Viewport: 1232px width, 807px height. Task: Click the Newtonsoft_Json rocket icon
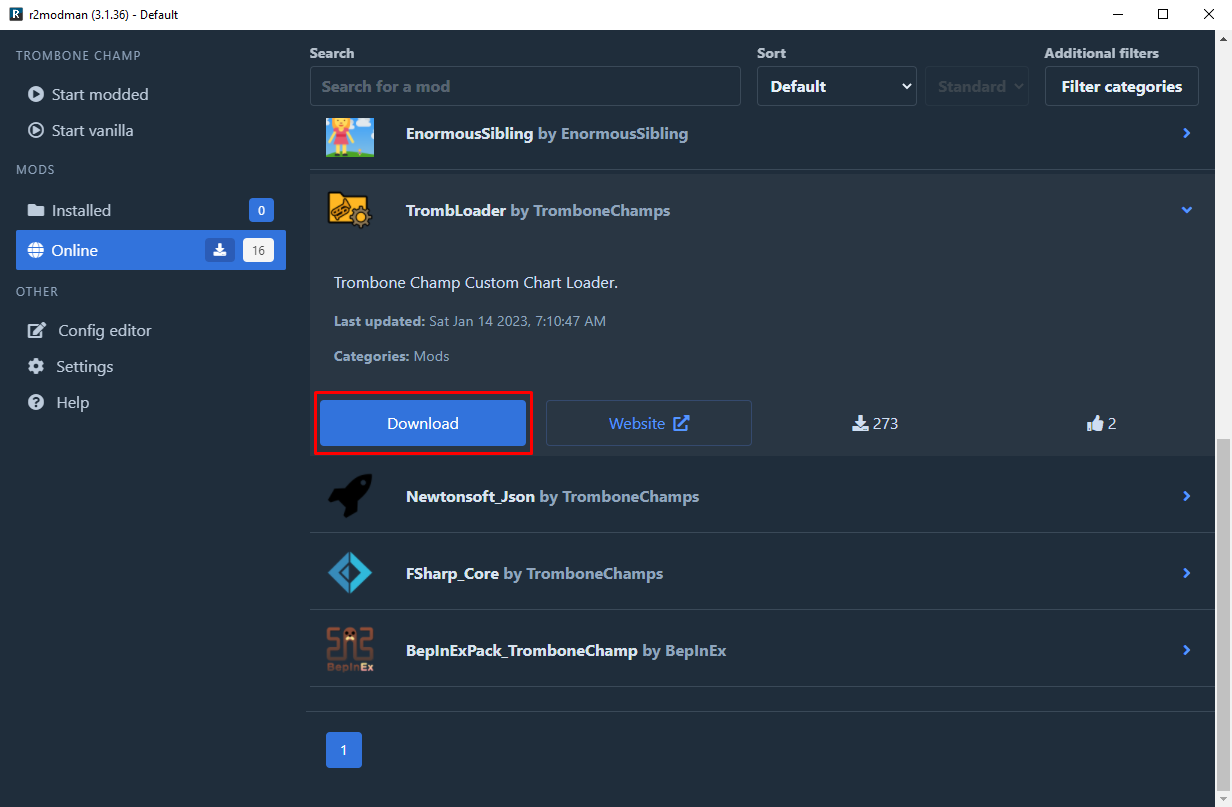350,496
